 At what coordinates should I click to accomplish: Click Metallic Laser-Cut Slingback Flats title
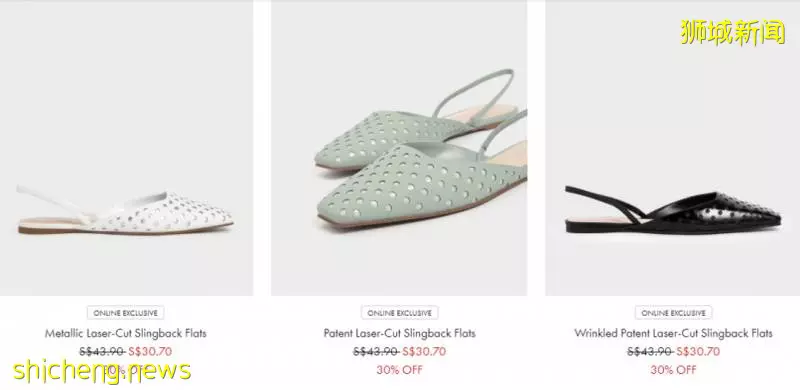tap(126, 333)
